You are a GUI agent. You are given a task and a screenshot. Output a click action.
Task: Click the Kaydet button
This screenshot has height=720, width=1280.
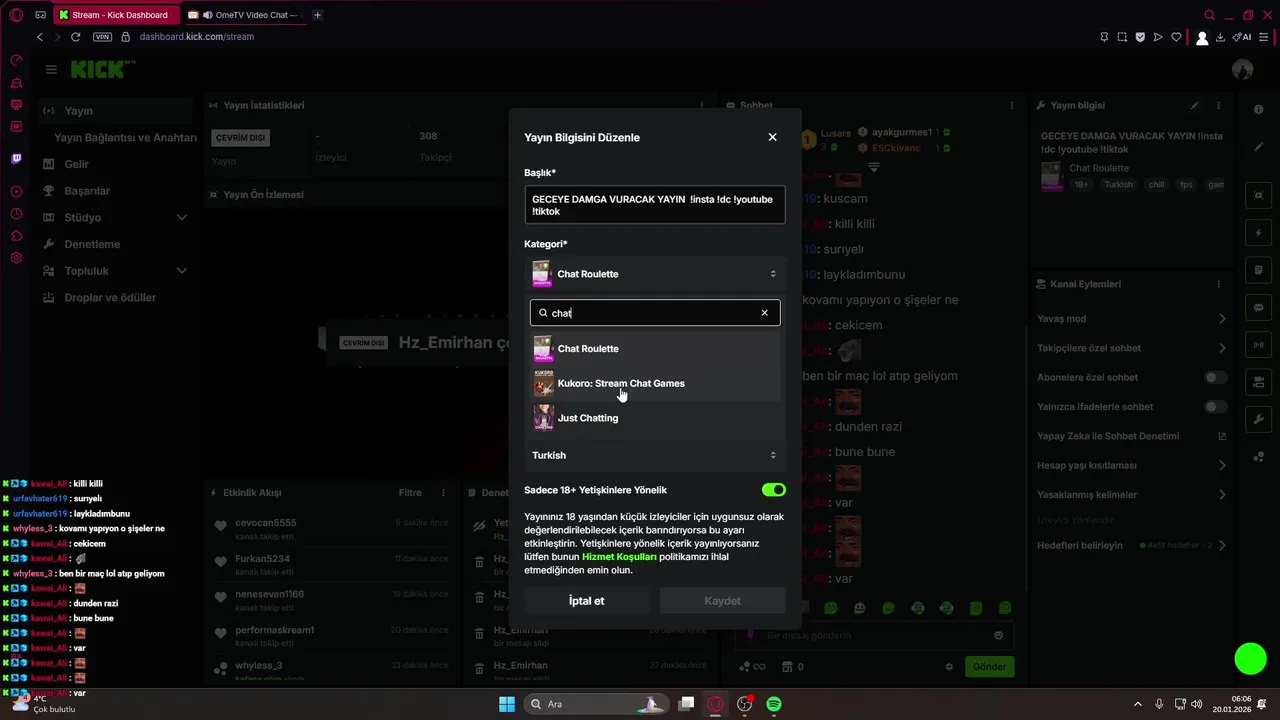(722, 601)
